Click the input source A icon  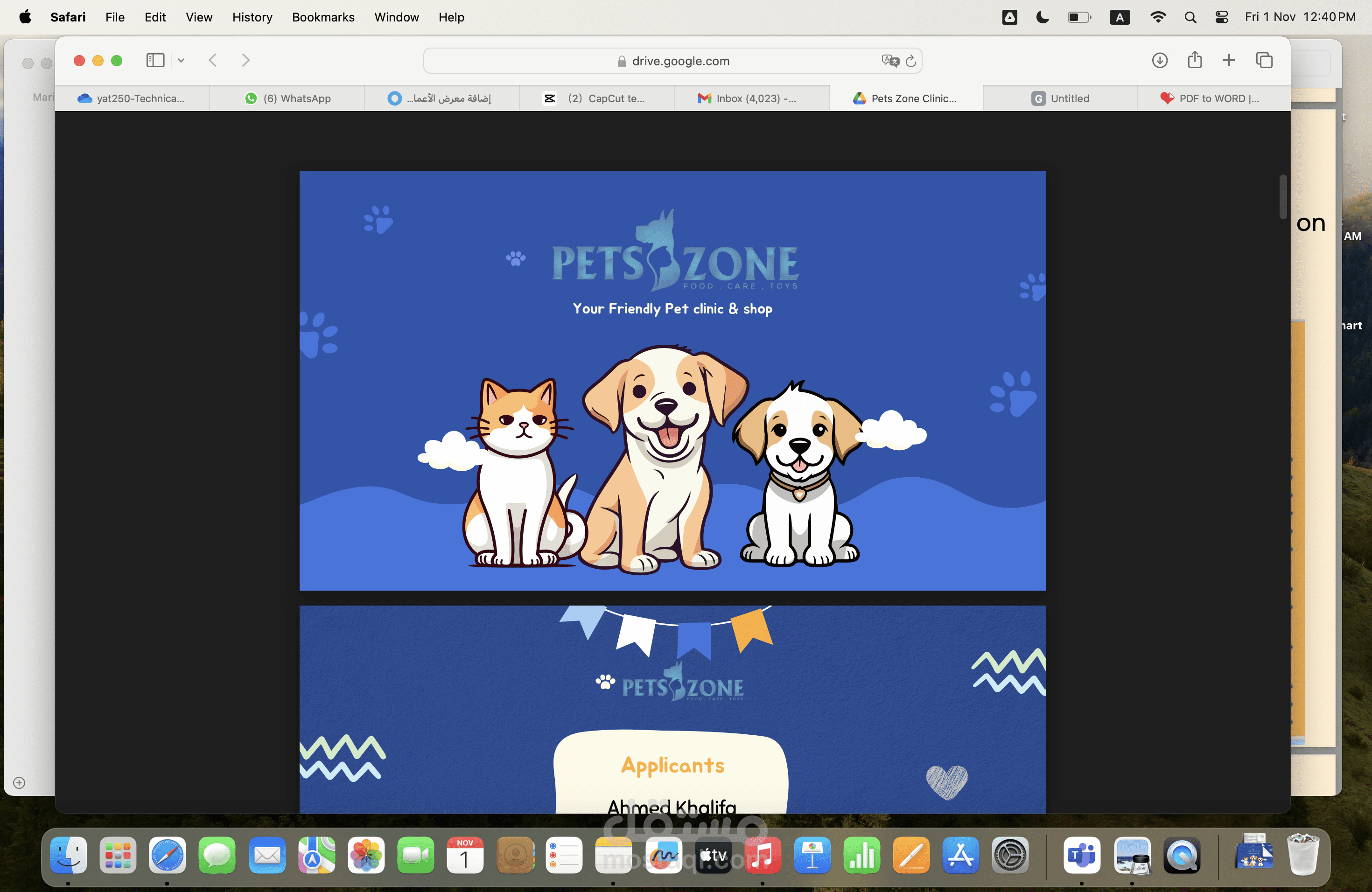[1120, 17]
